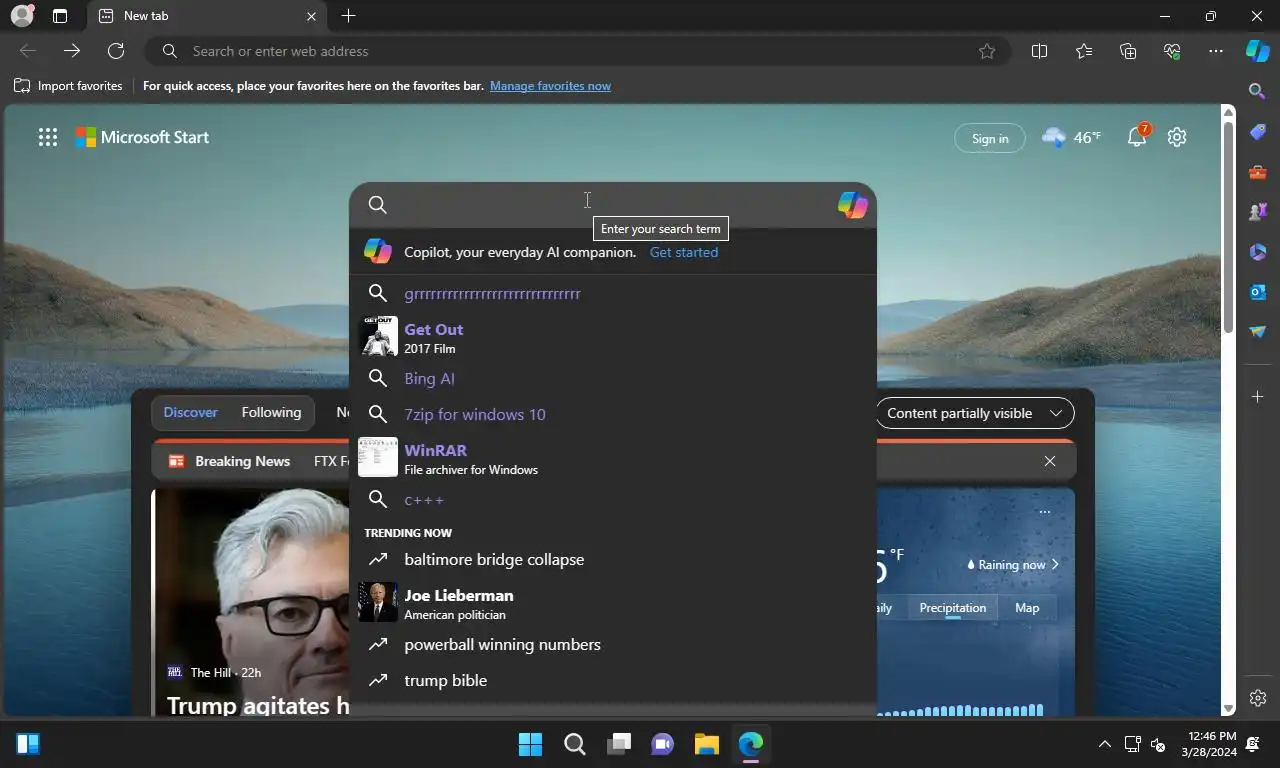Switch to Following feed tab

click(x=271, y=412)
